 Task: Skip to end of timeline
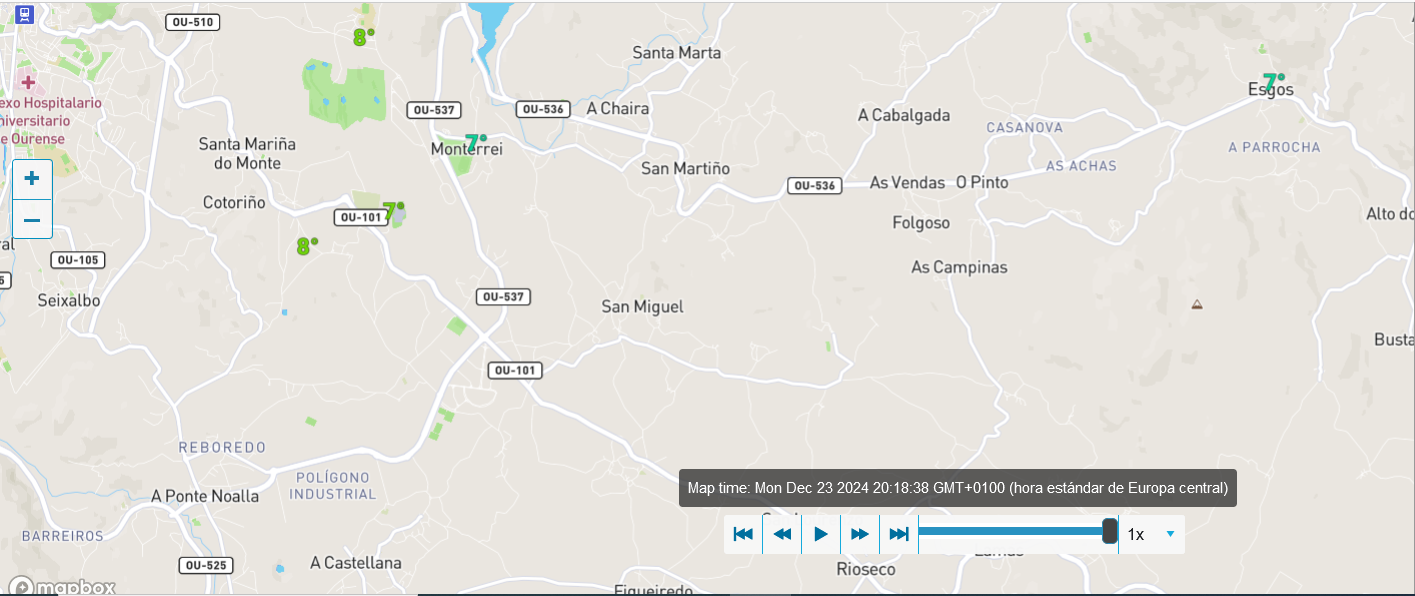tap(899, 534)
